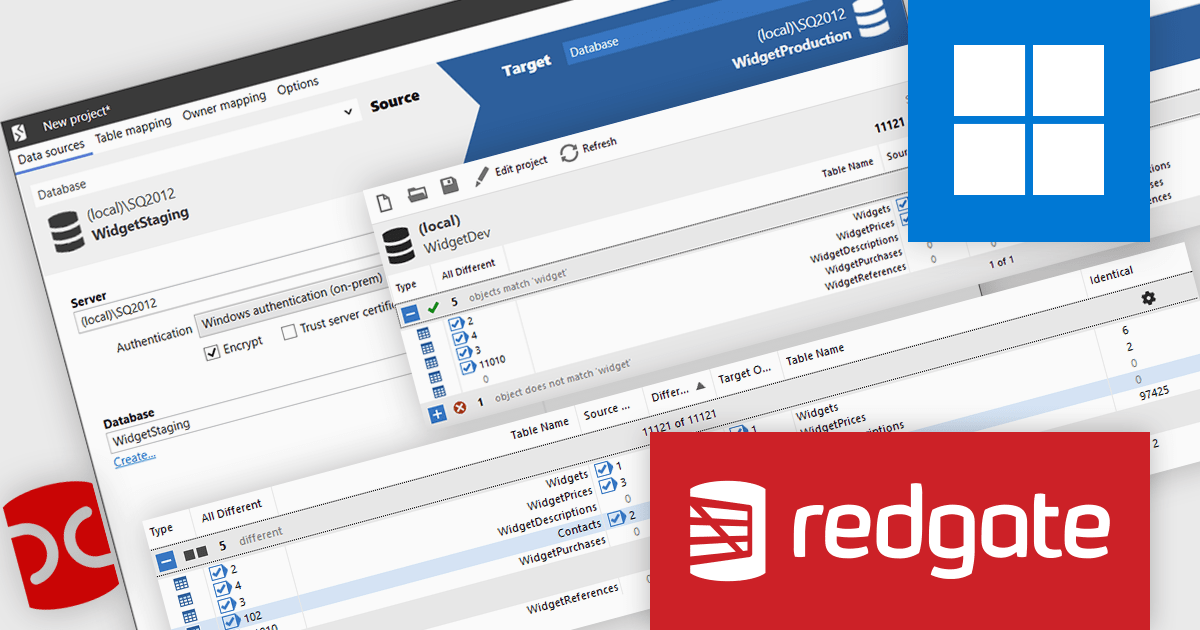Click the WidgetDev database icon
Screen dimensions: 1200x630
click(x=398, y=245)
